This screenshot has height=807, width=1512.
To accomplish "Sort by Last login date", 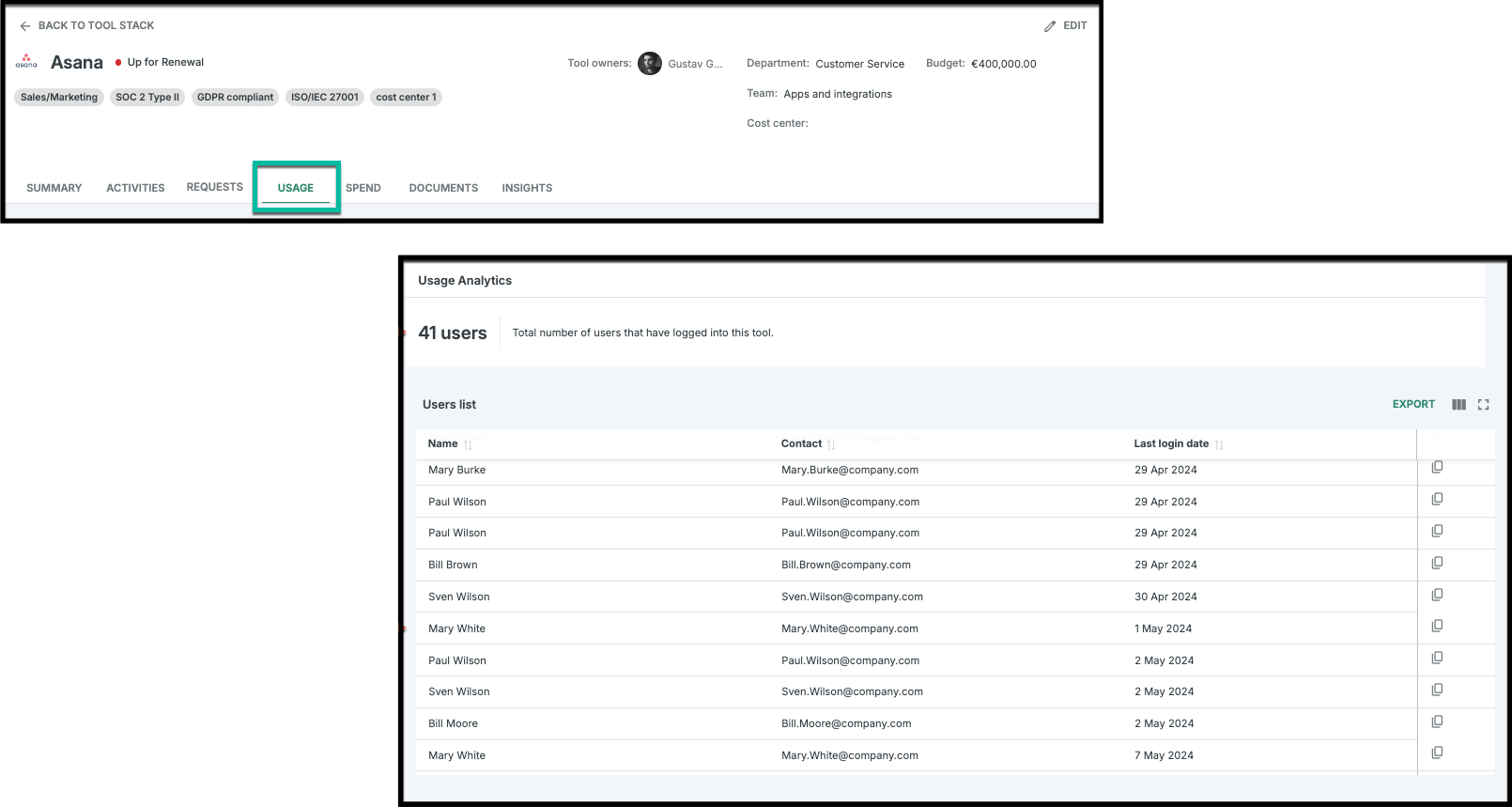I will click(1219, 444).
